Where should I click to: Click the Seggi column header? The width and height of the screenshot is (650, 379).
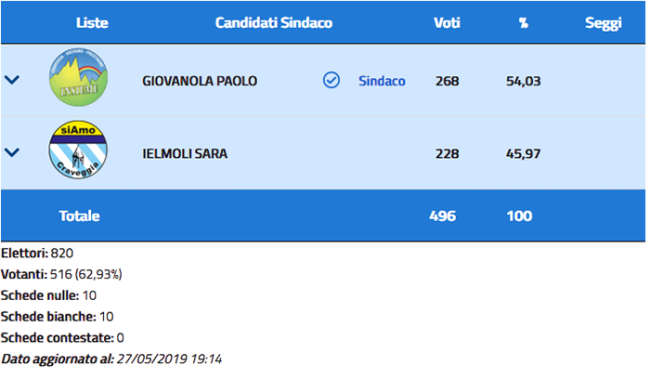[x=603, y=24]
